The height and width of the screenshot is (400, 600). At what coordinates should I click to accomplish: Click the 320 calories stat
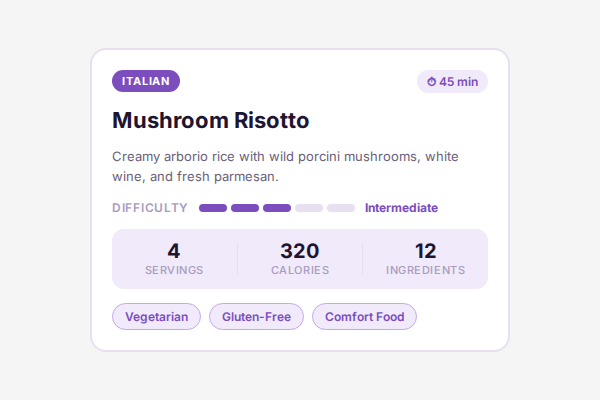[x=300, y=251]
